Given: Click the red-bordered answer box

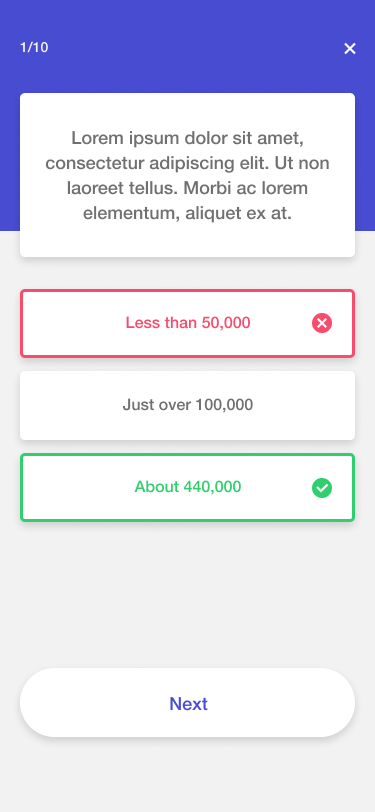Looking at the screenshot, I should (188, 323).
